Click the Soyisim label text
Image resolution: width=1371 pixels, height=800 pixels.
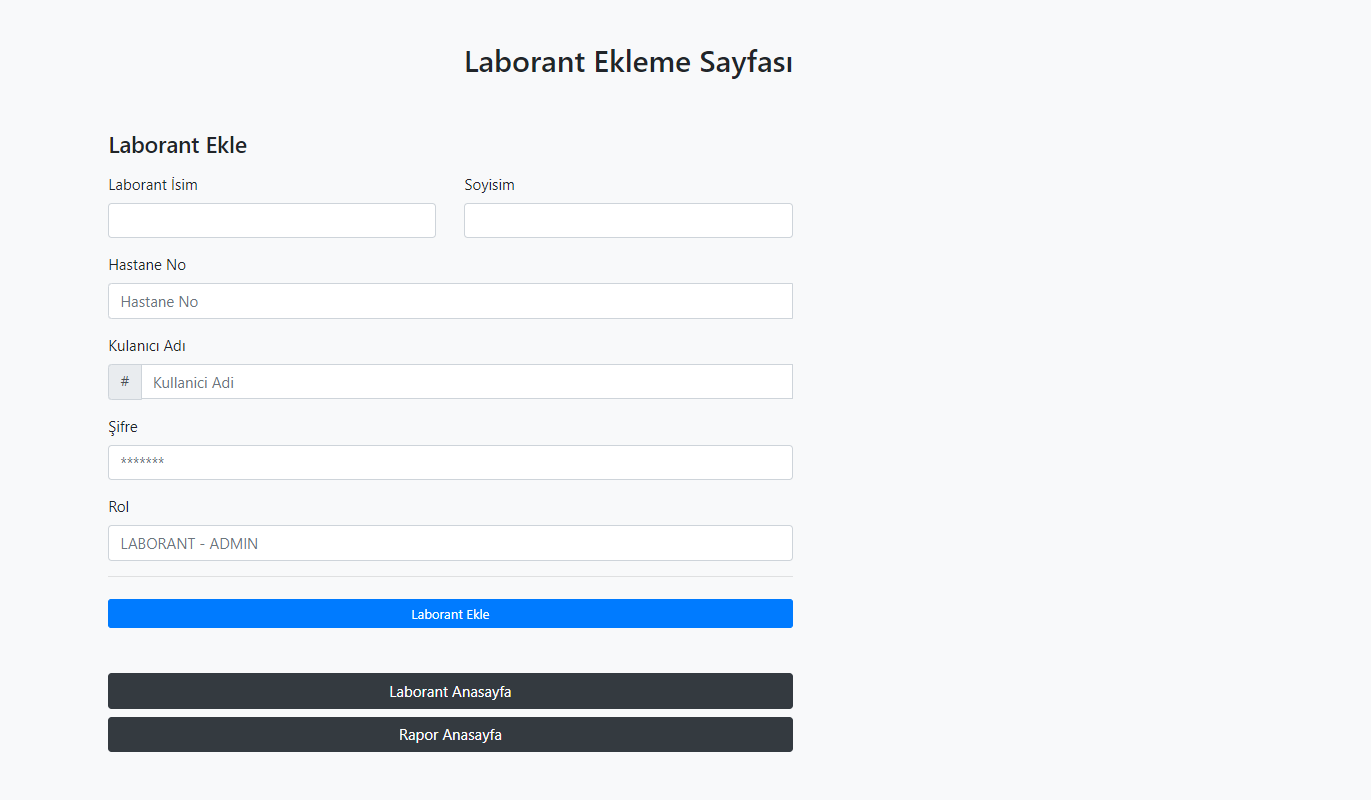click(x=489, y=184)
